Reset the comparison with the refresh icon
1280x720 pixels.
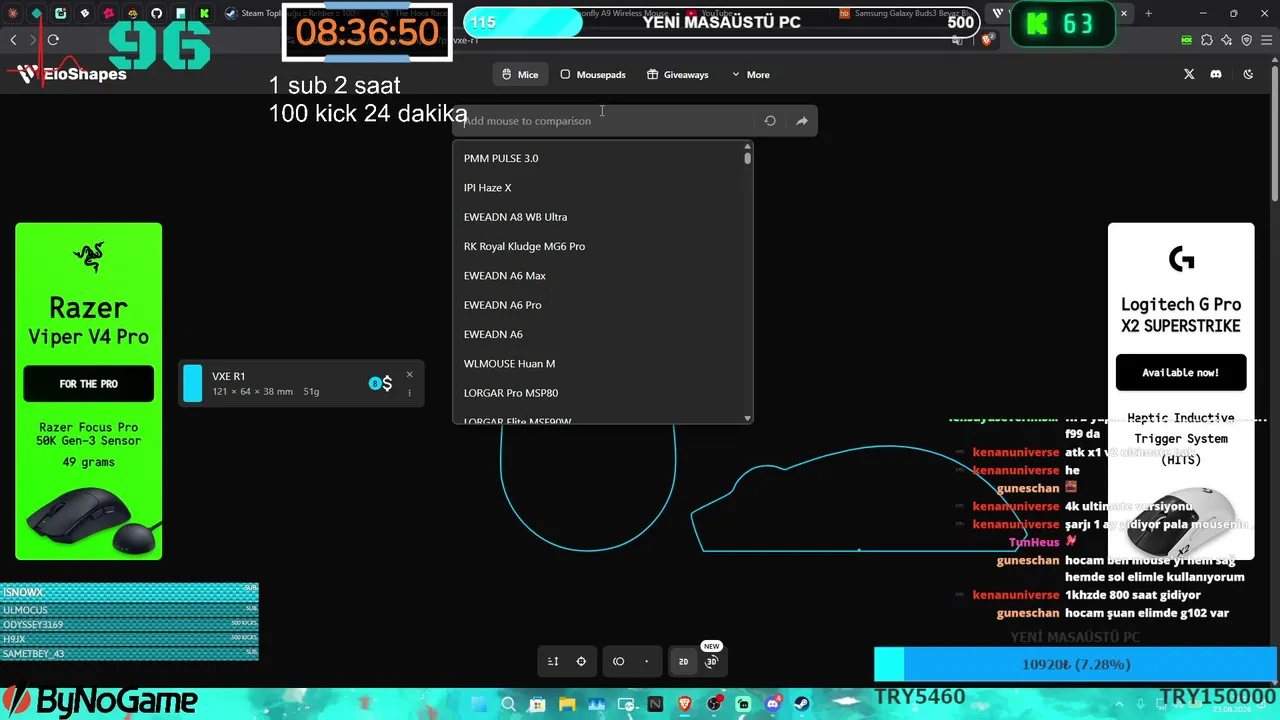770,121
